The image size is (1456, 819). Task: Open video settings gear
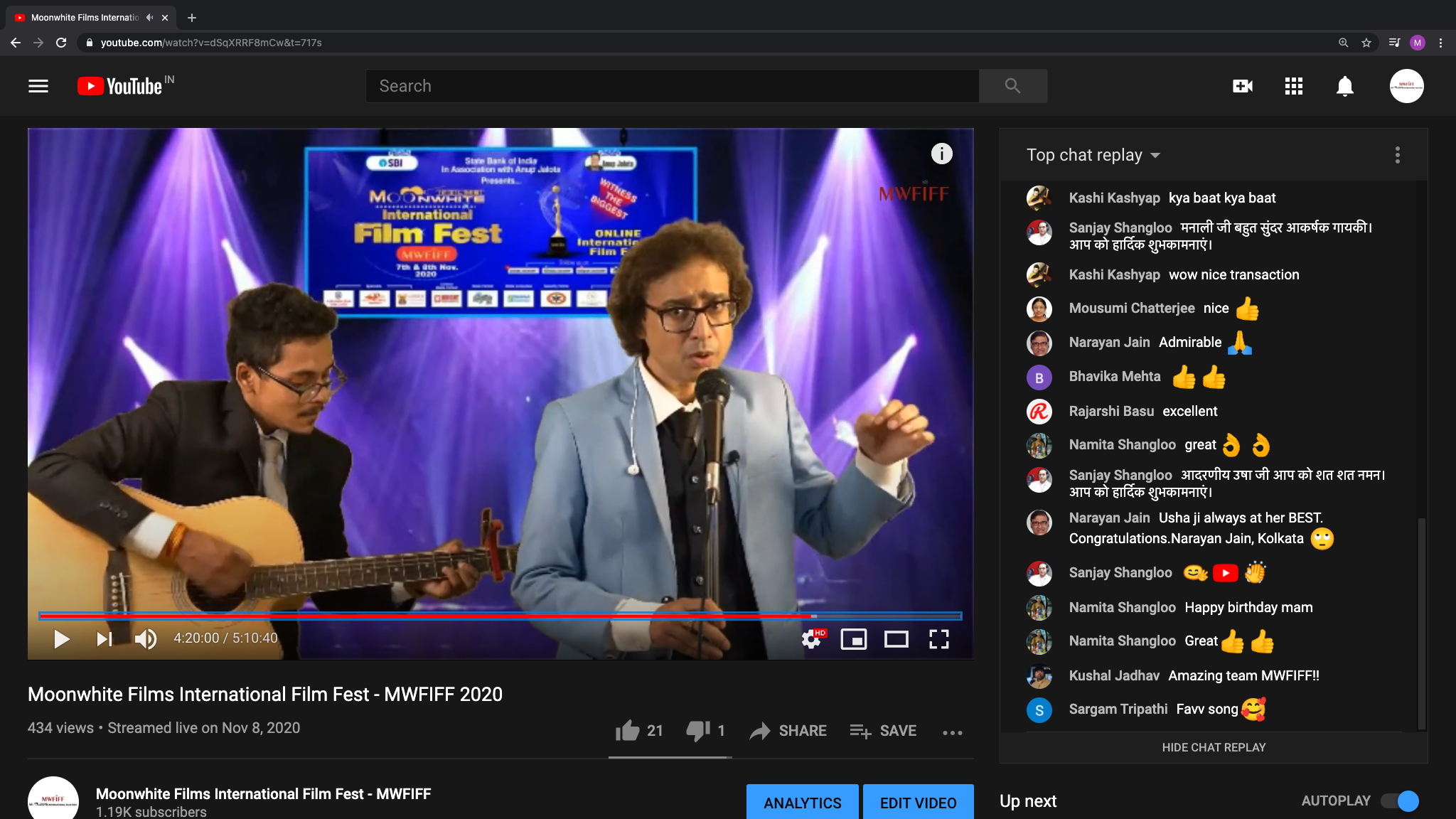point(812,638)
